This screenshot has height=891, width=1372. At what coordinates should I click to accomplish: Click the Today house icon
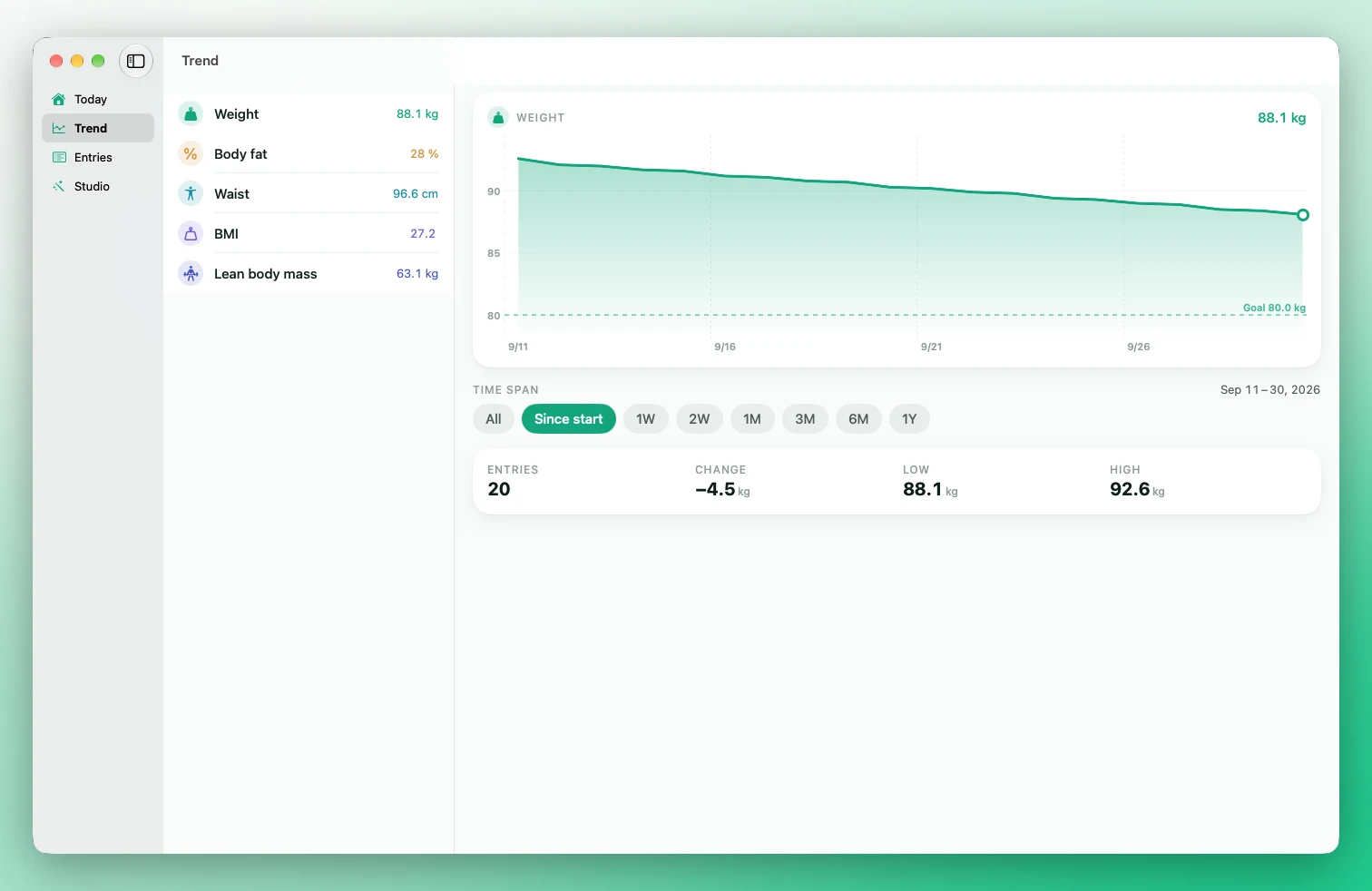(x=59, y=99)
